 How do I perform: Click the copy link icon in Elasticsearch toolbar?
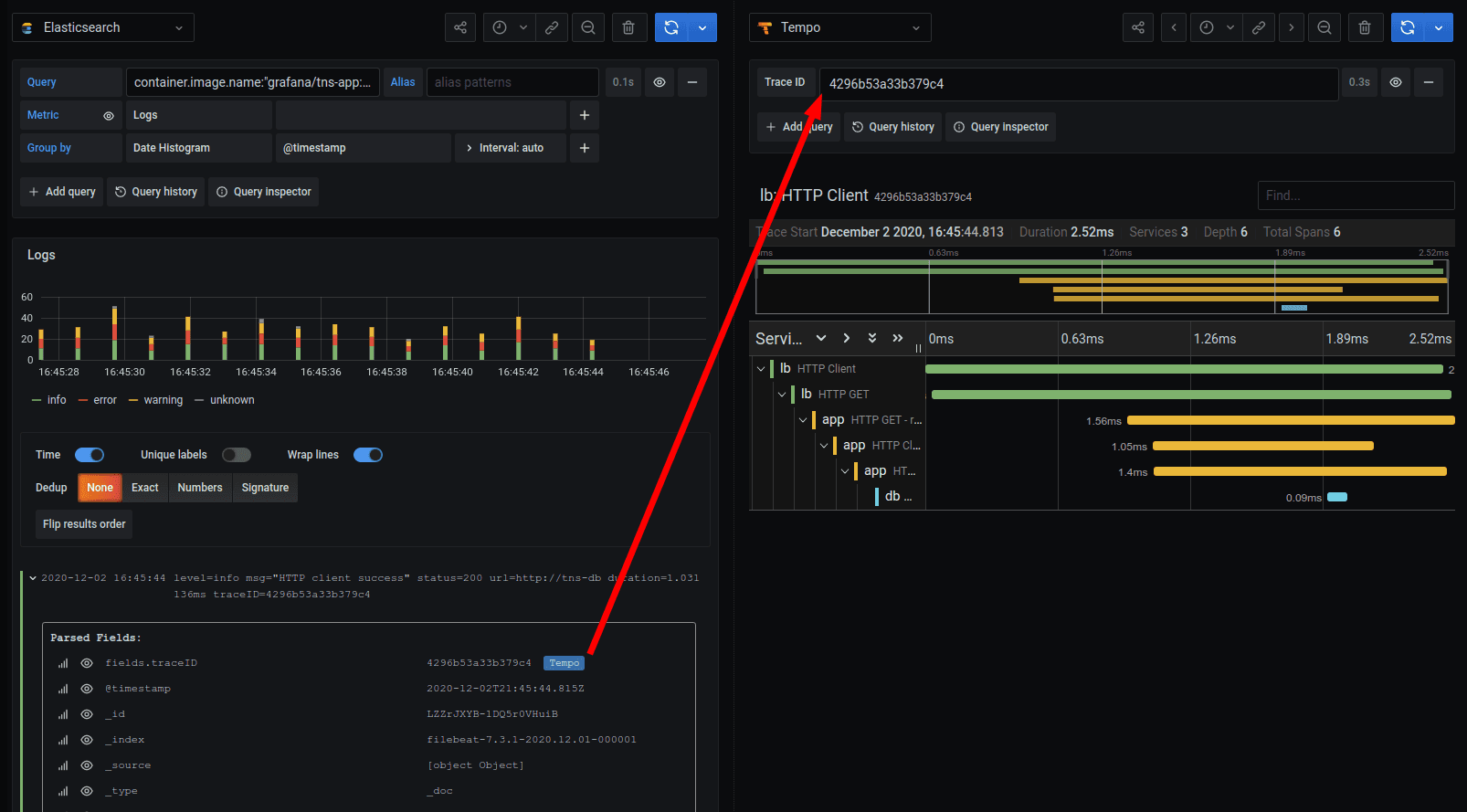point(552,27)
